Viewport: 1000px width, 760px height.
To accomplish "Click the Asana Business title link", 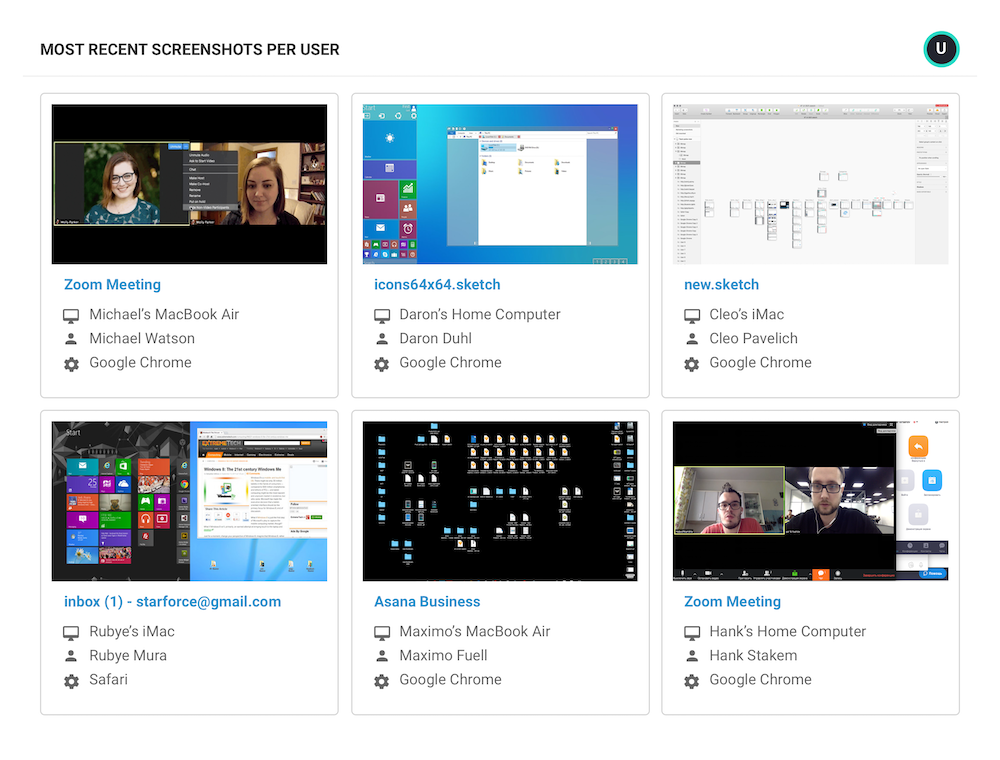I will point(427,601).
